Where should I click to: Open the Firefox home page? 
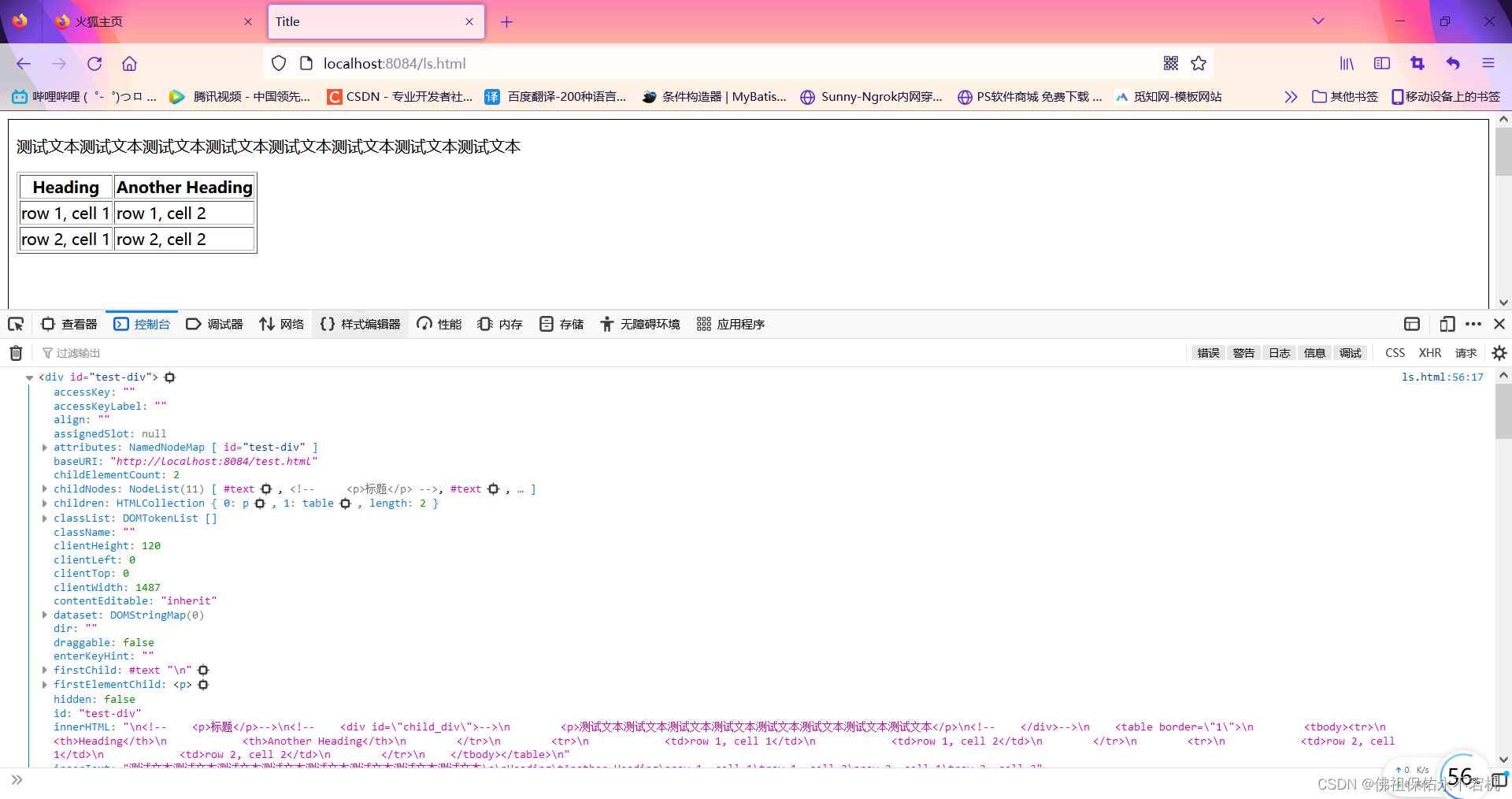point(130,64)
